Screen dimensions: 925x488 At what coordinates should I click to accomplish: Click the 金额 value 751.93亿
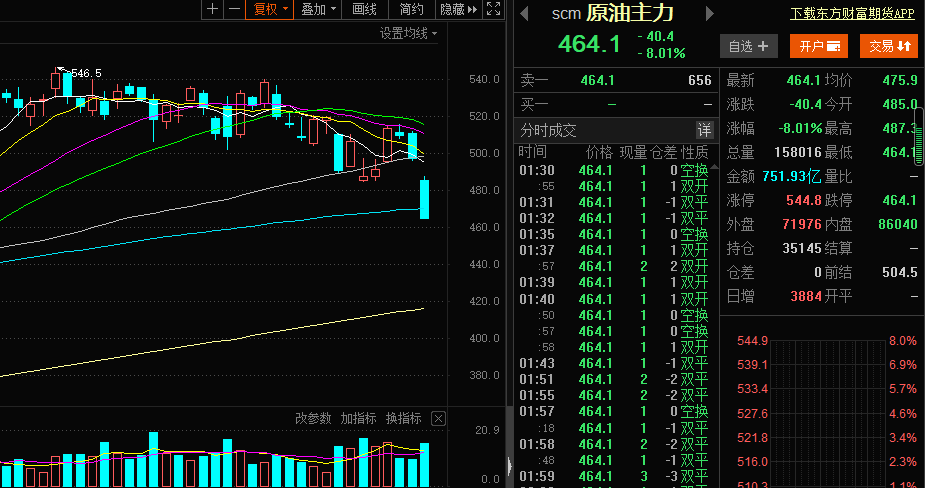coord(792,176)
